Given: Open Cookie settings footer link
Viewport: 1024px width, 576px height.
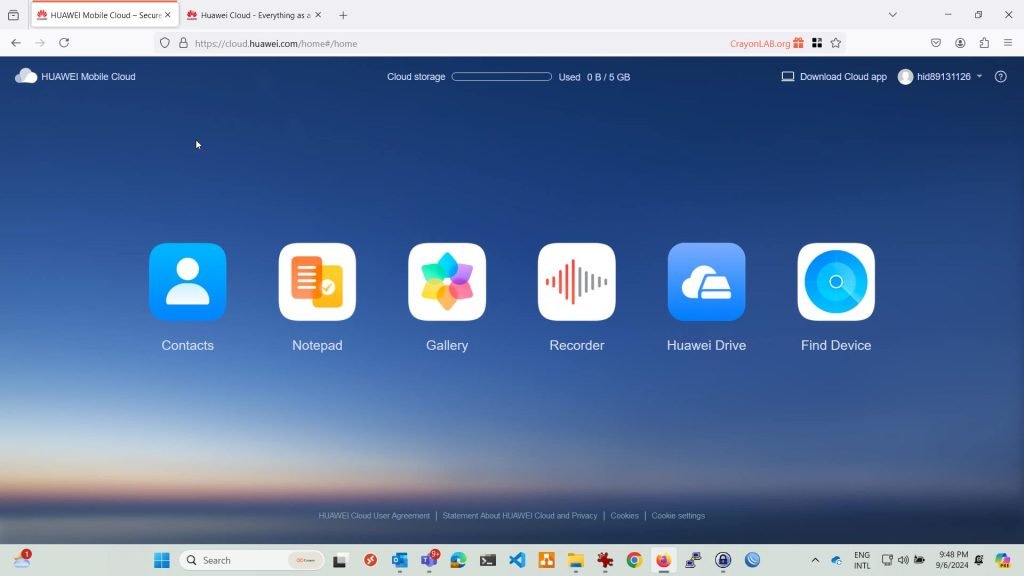Looking at the screenshot, I should pyautogui.click(x=678, y=516).
